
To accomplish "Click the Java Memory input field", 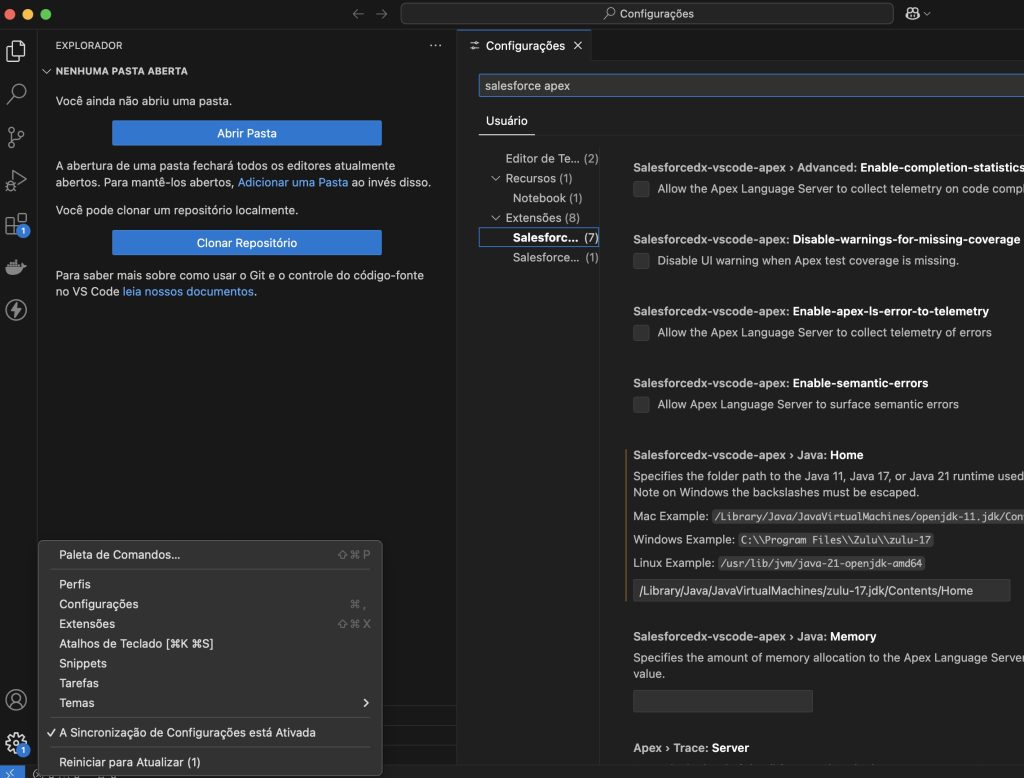I will tap(723, 701).
